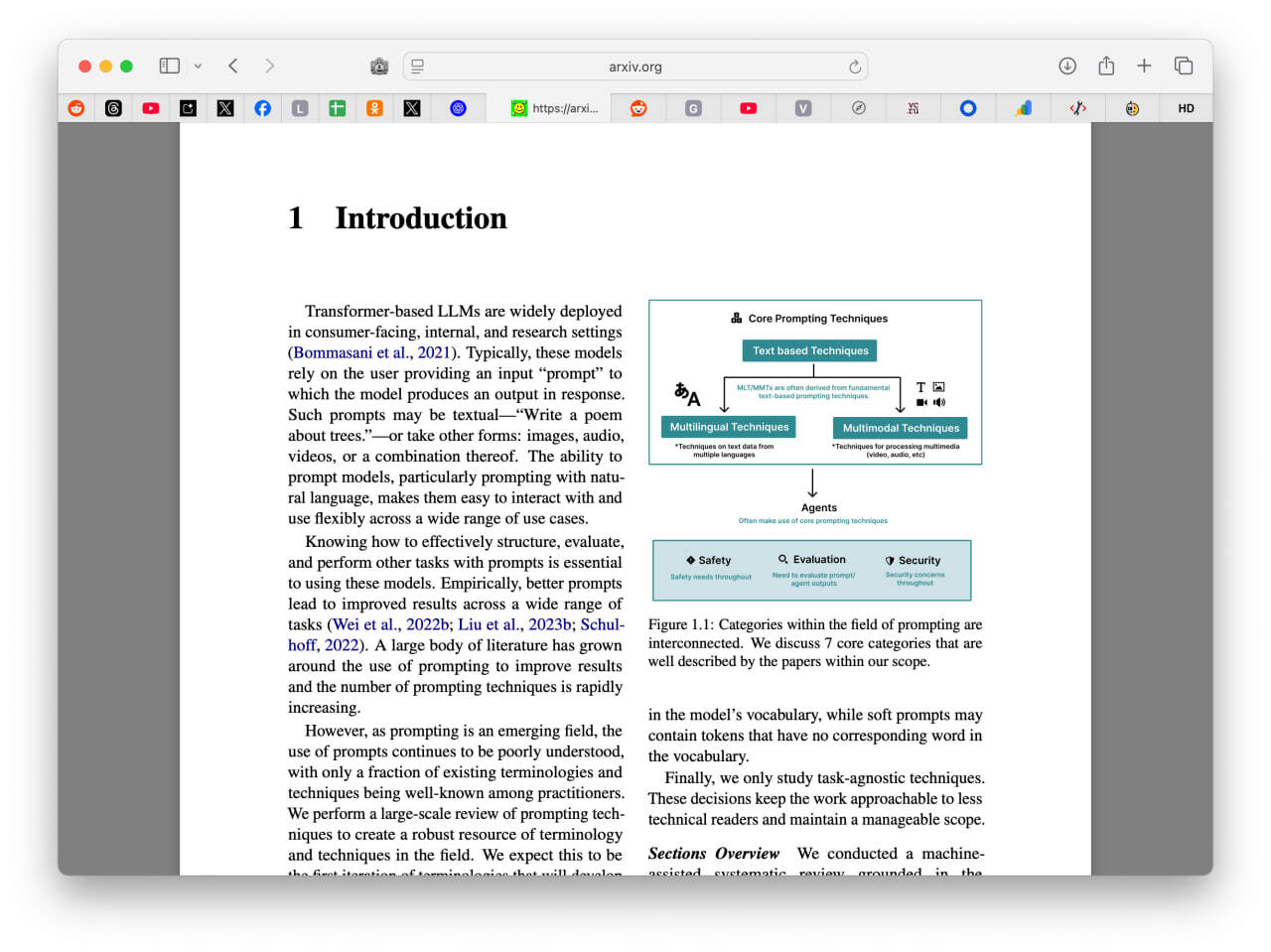The height and width of the screenshot is (952, 1271).
Task: Reload the arxiv.org page
Action: [855, 67]
